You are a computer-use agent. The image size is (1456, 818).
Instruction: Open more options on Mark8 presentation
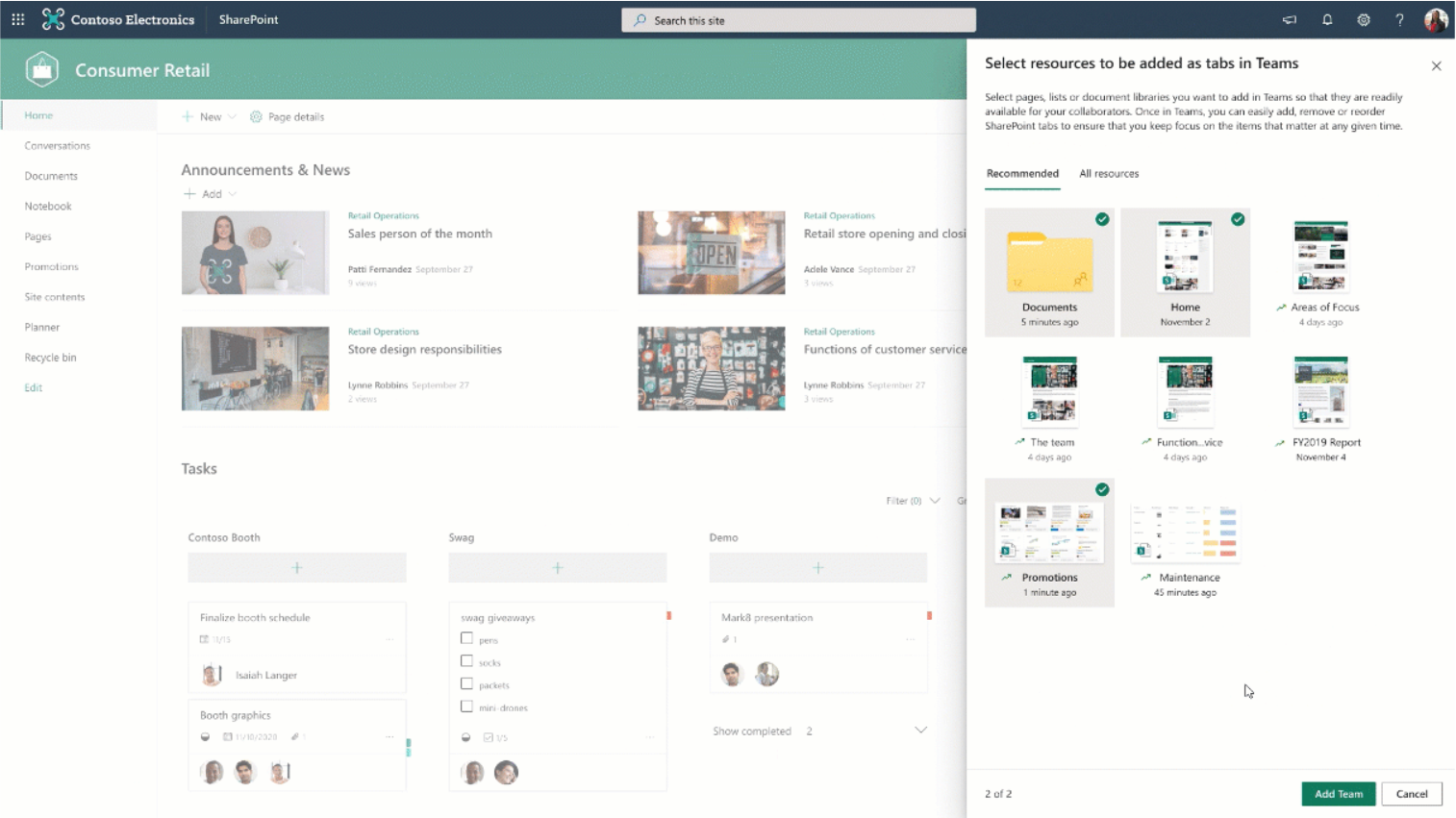click(911, 639)
